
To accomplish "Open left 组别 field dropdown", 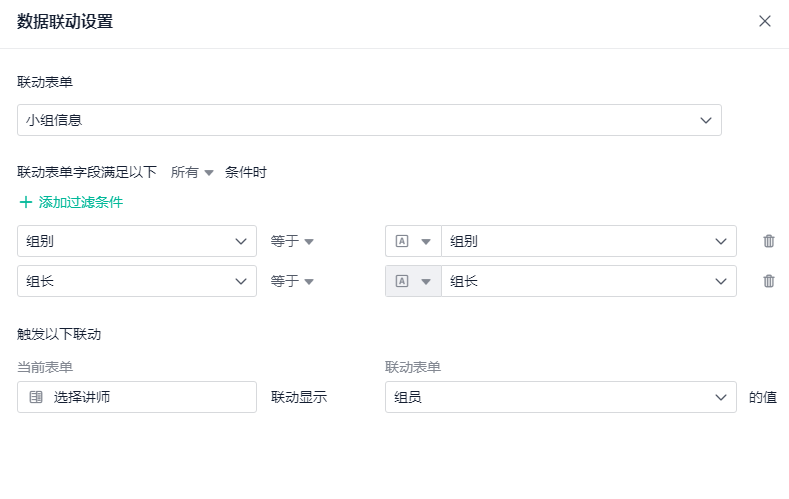I will [137, 241].
